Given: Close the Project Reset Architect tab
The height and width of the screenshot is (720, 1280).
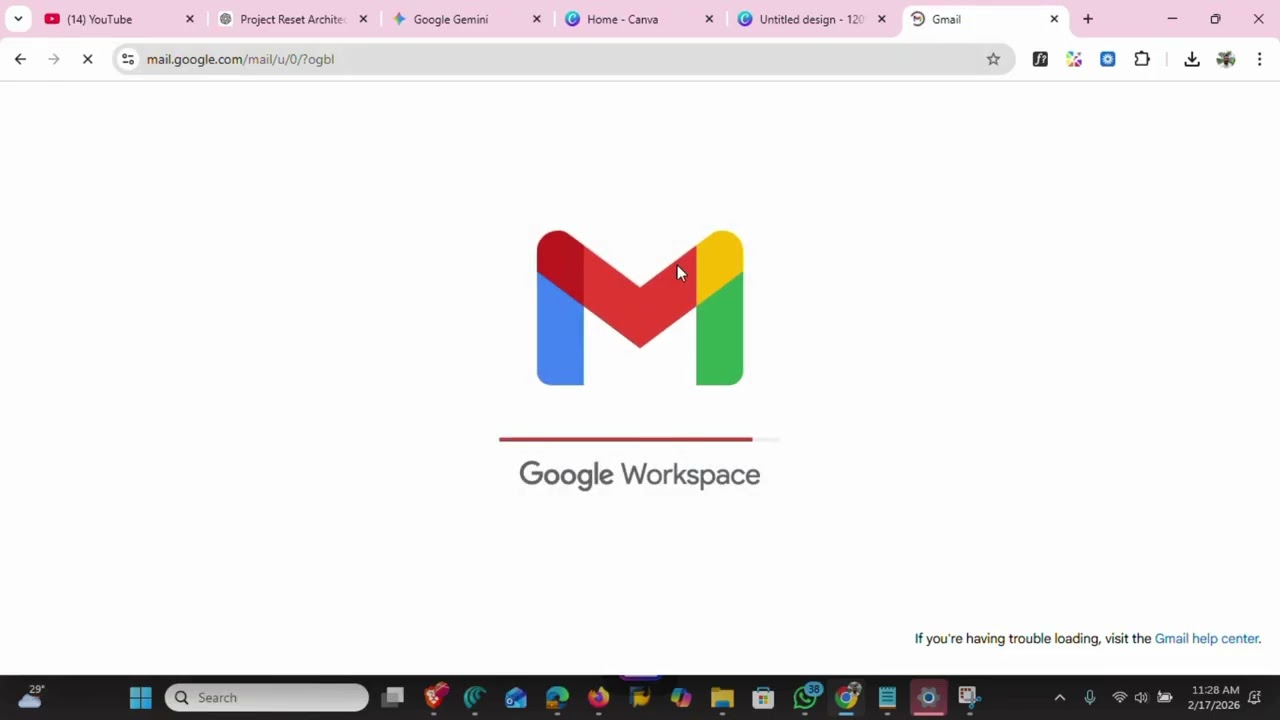Looking at the screenshot, I should (x=363, y=19).
